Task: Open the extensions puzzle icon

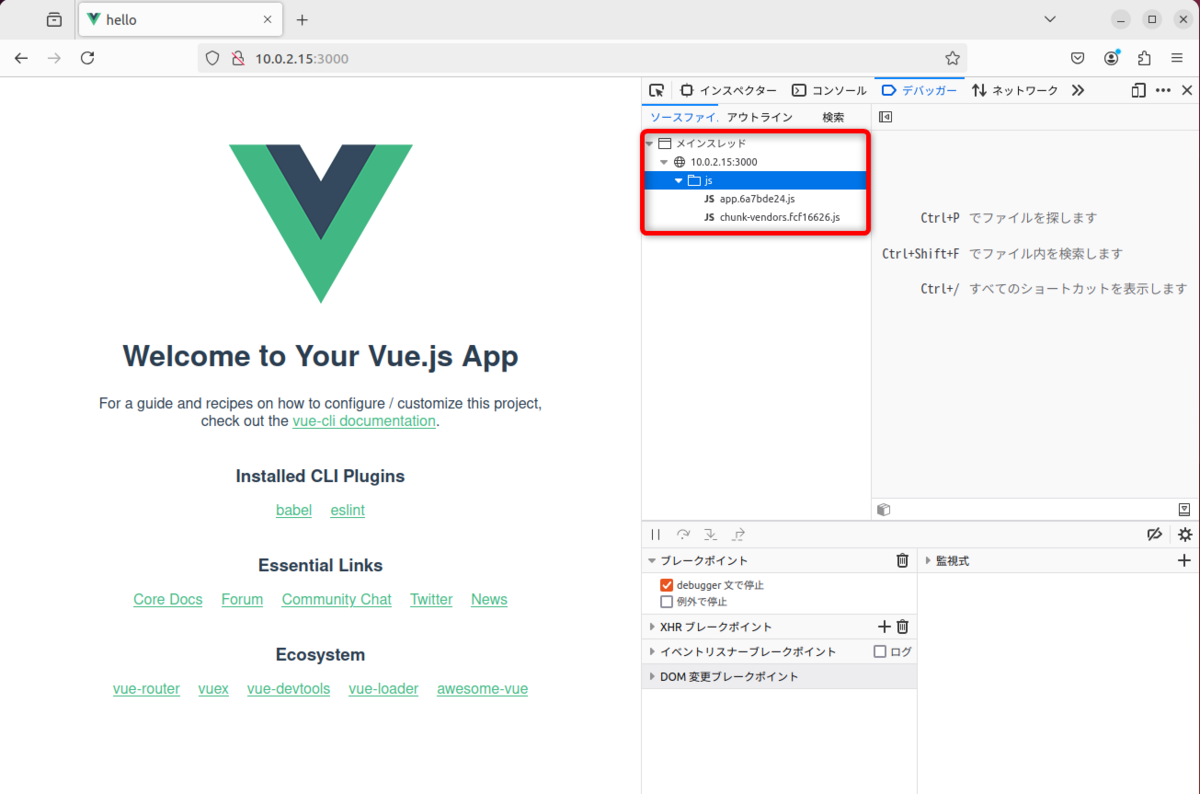Action: pyautogui.click(x=1145, y=58)
